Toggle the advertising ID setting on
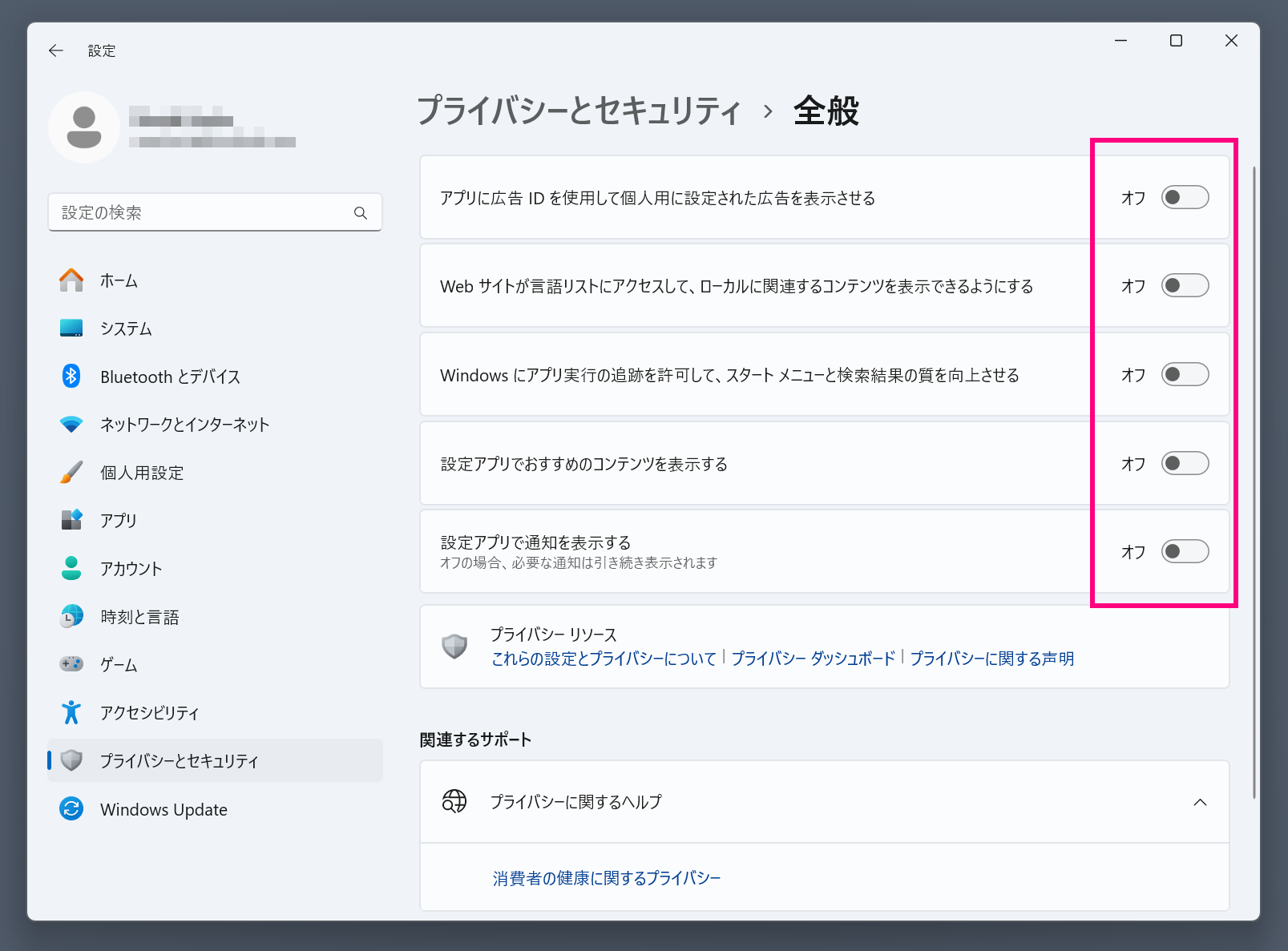Image resolution: width=1288 pixels, height=951 pixels. pos(1185,198)
